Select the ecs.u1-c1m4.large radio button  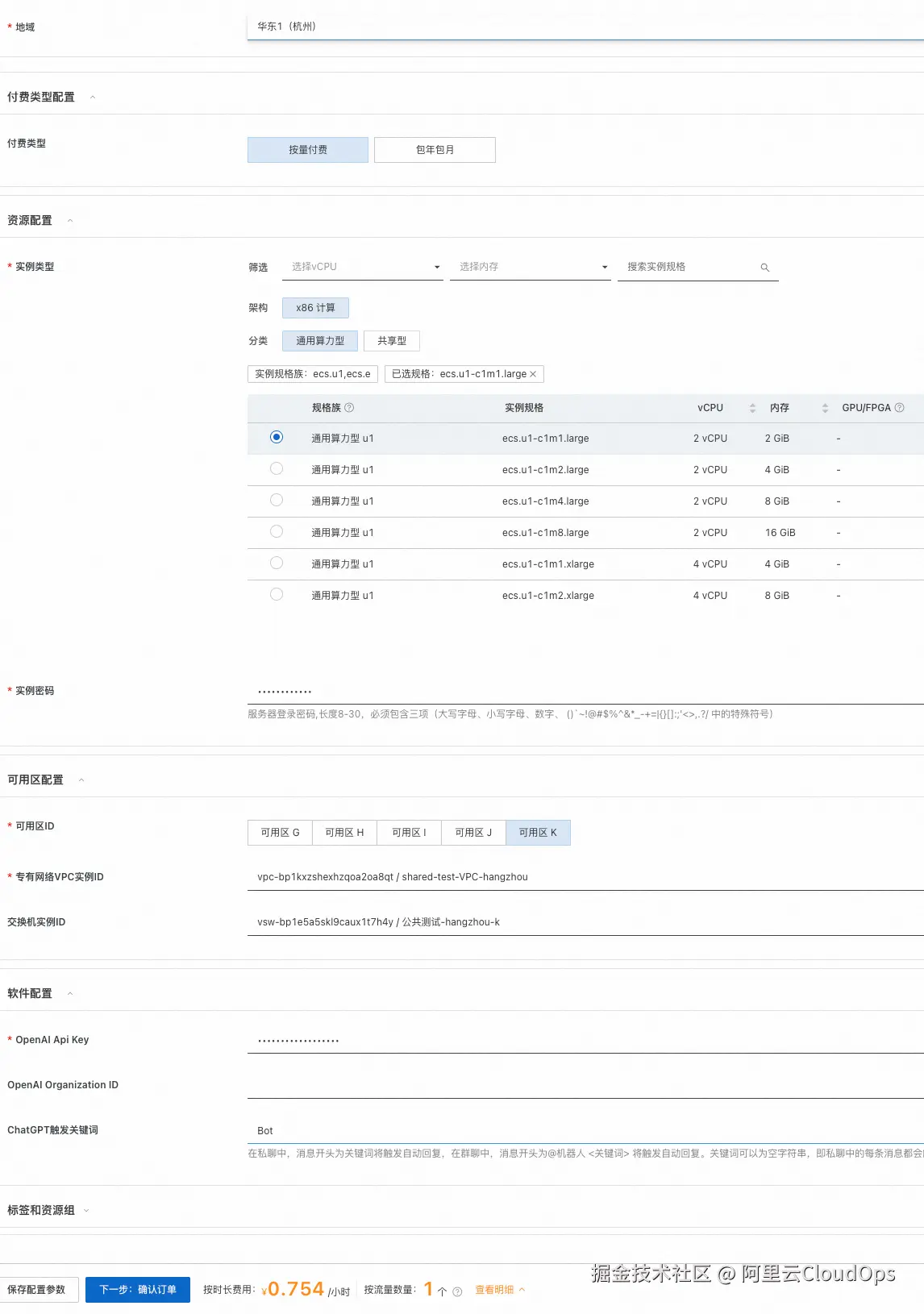(277, 500)
